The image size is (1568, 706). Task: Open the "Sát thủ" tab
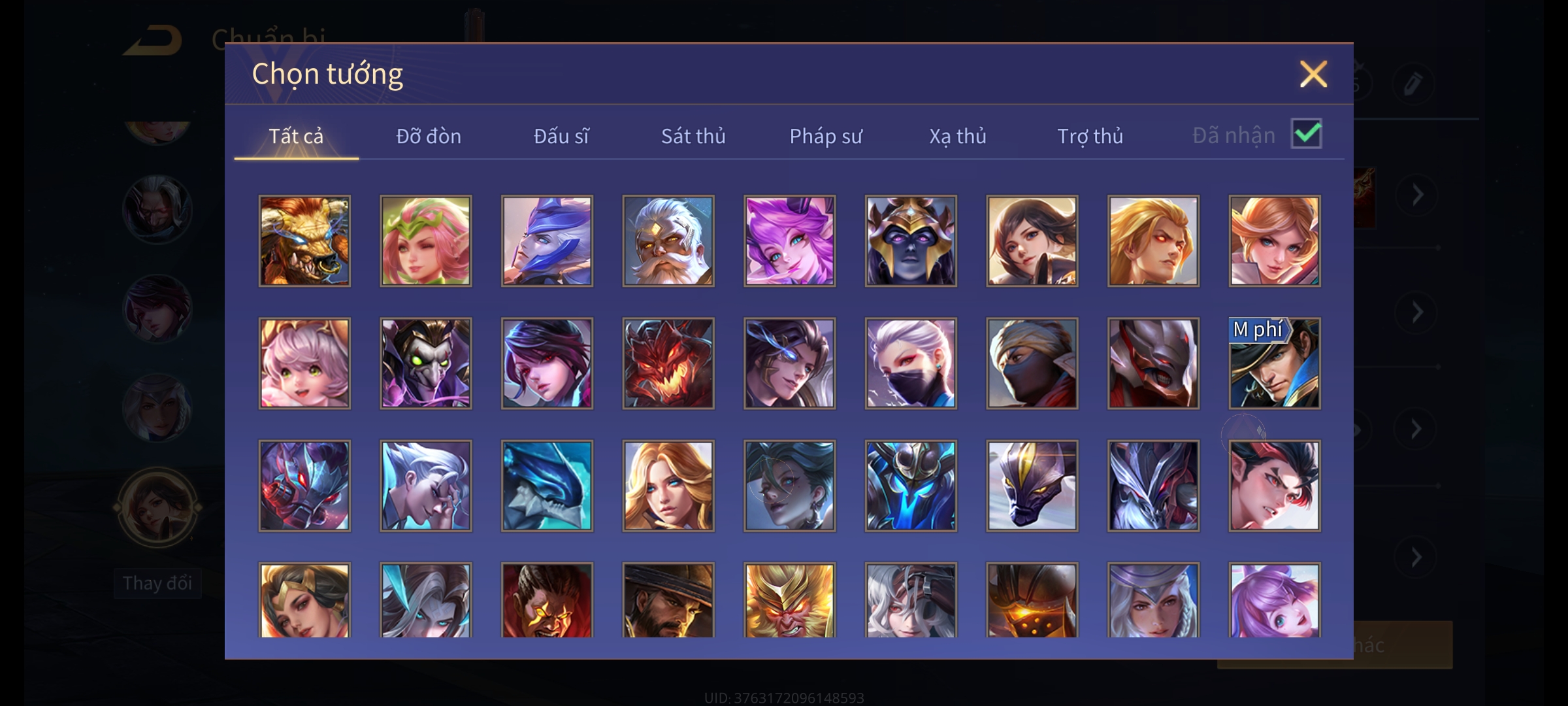(693, 136)
